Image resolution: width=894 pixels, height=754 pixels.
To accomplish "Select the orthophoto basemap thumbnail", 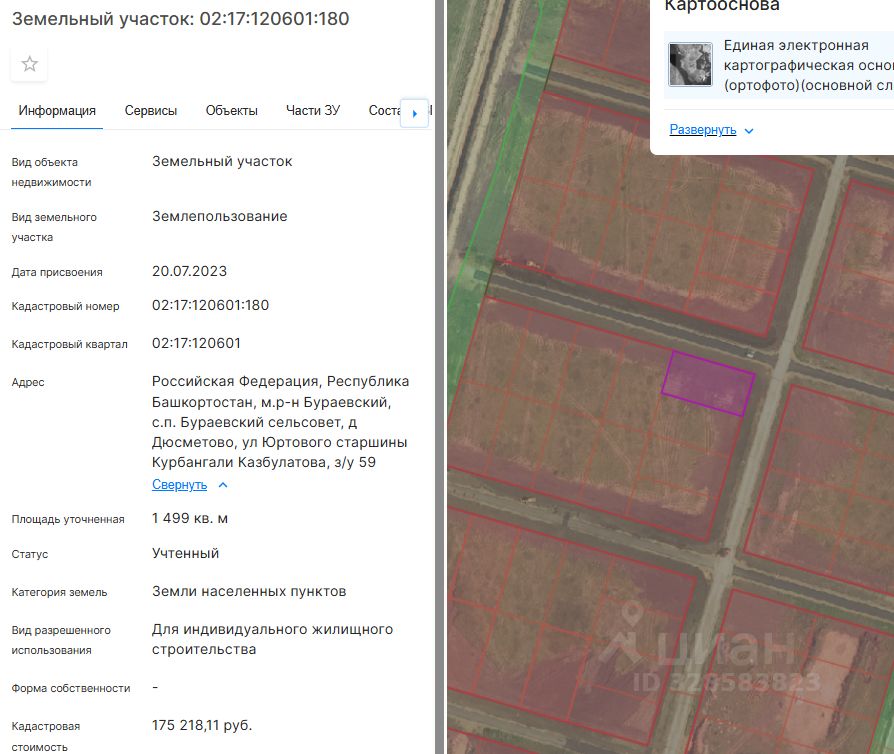I will coord(690,64).
